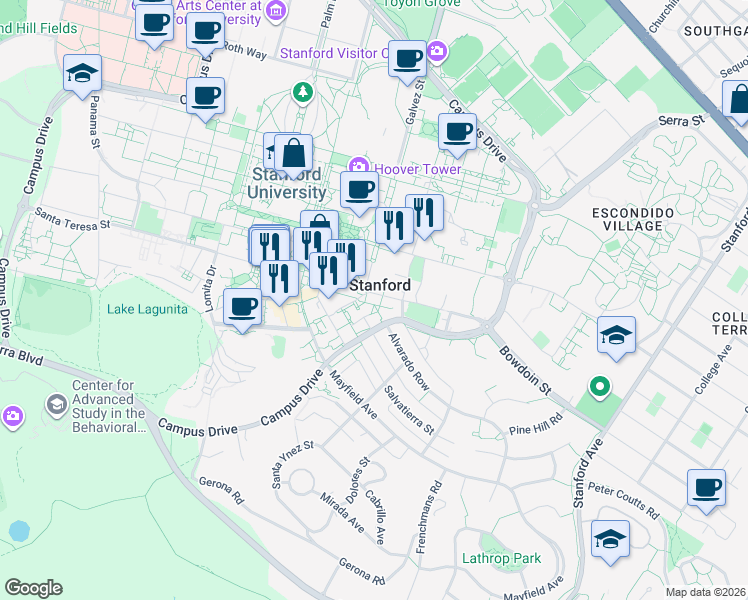The height and width of the screenshot is (600, 748).
Task: Select the Toyon Grove label
Action: click(x=421, y=3)
